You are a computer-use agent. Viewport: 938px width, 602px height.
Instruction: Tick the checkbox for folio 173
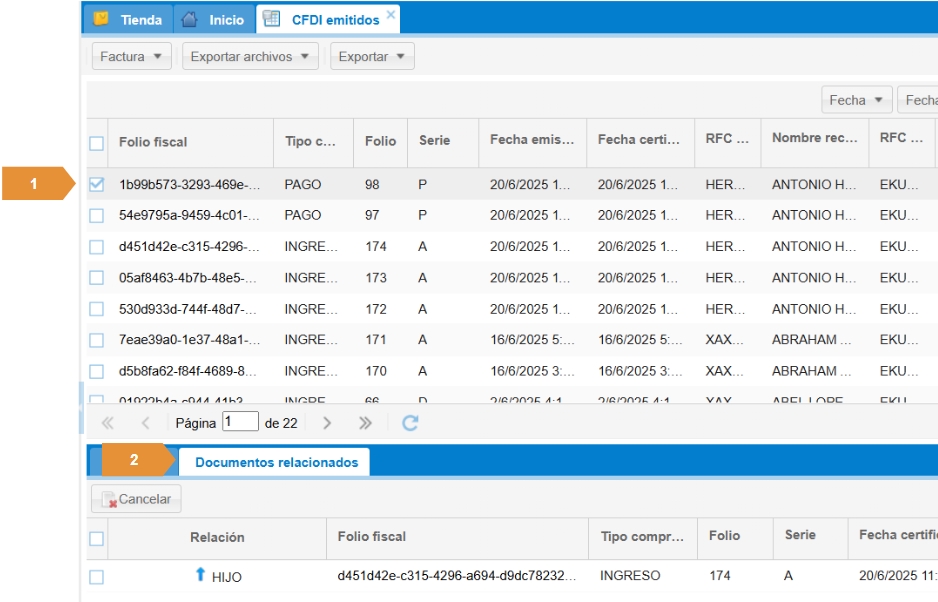pyautogui.click(x=96, y=278)
